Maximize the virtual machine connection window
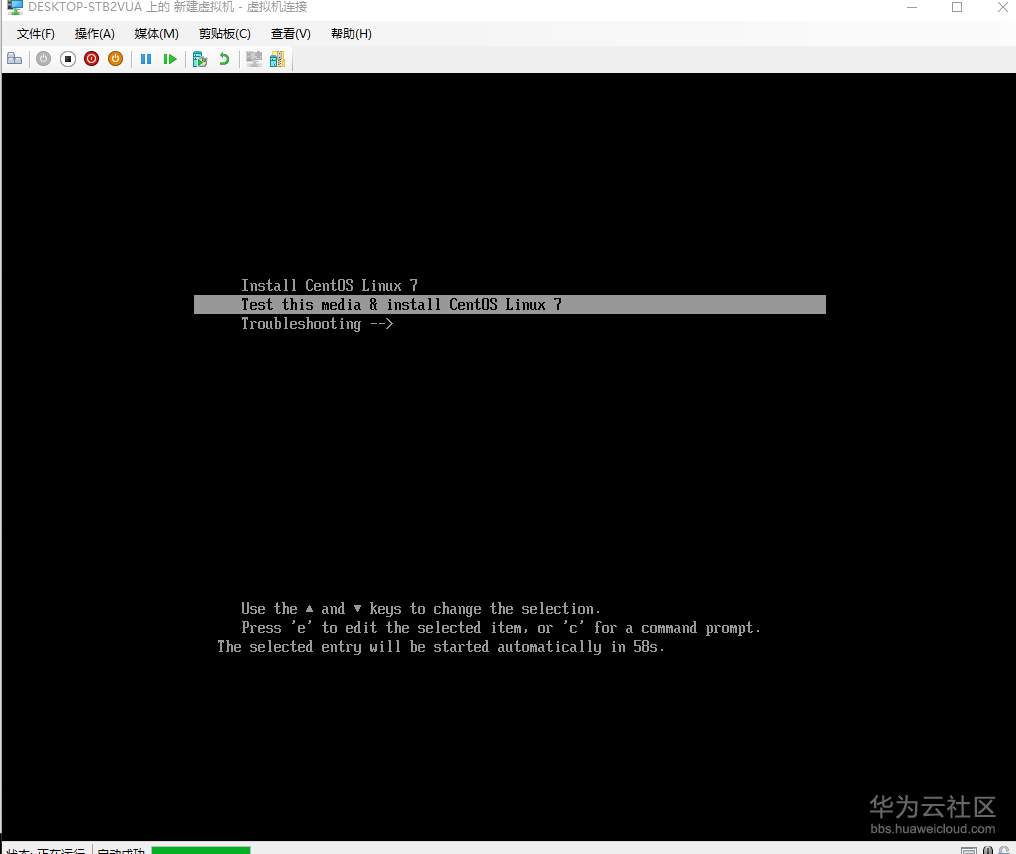 tap(957, 7)
